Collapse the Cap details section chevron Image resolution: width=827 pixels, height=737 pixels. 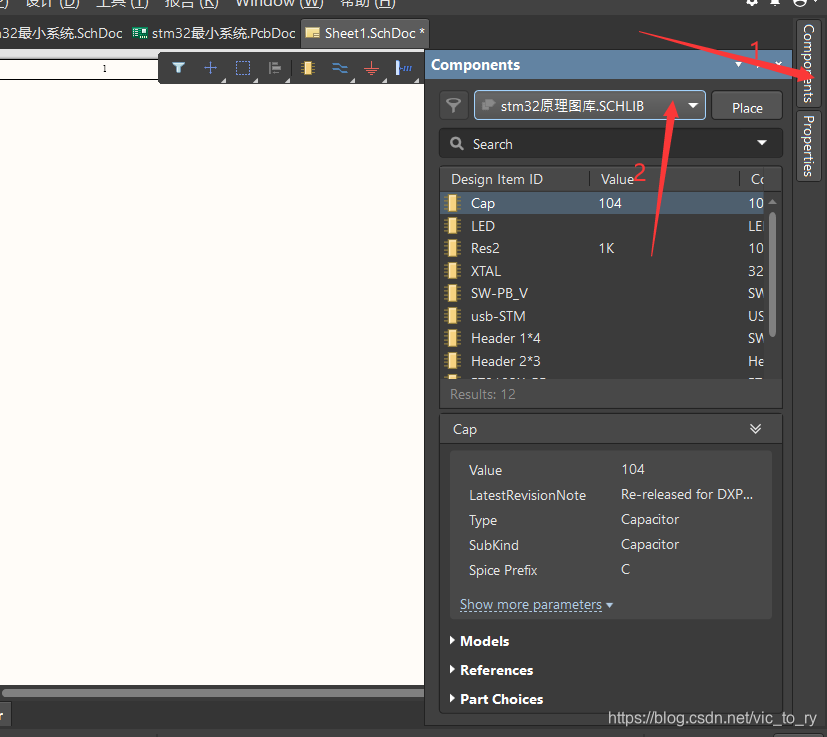tap(755, 428)
